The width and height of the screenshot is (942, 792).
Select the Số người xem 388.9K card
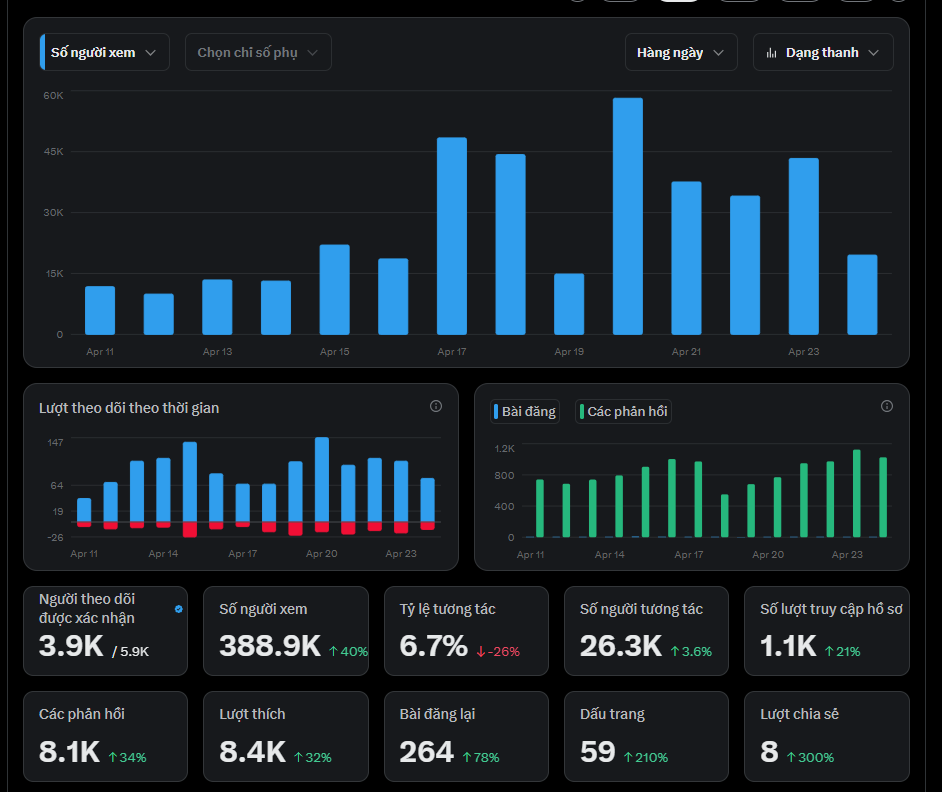285,630
